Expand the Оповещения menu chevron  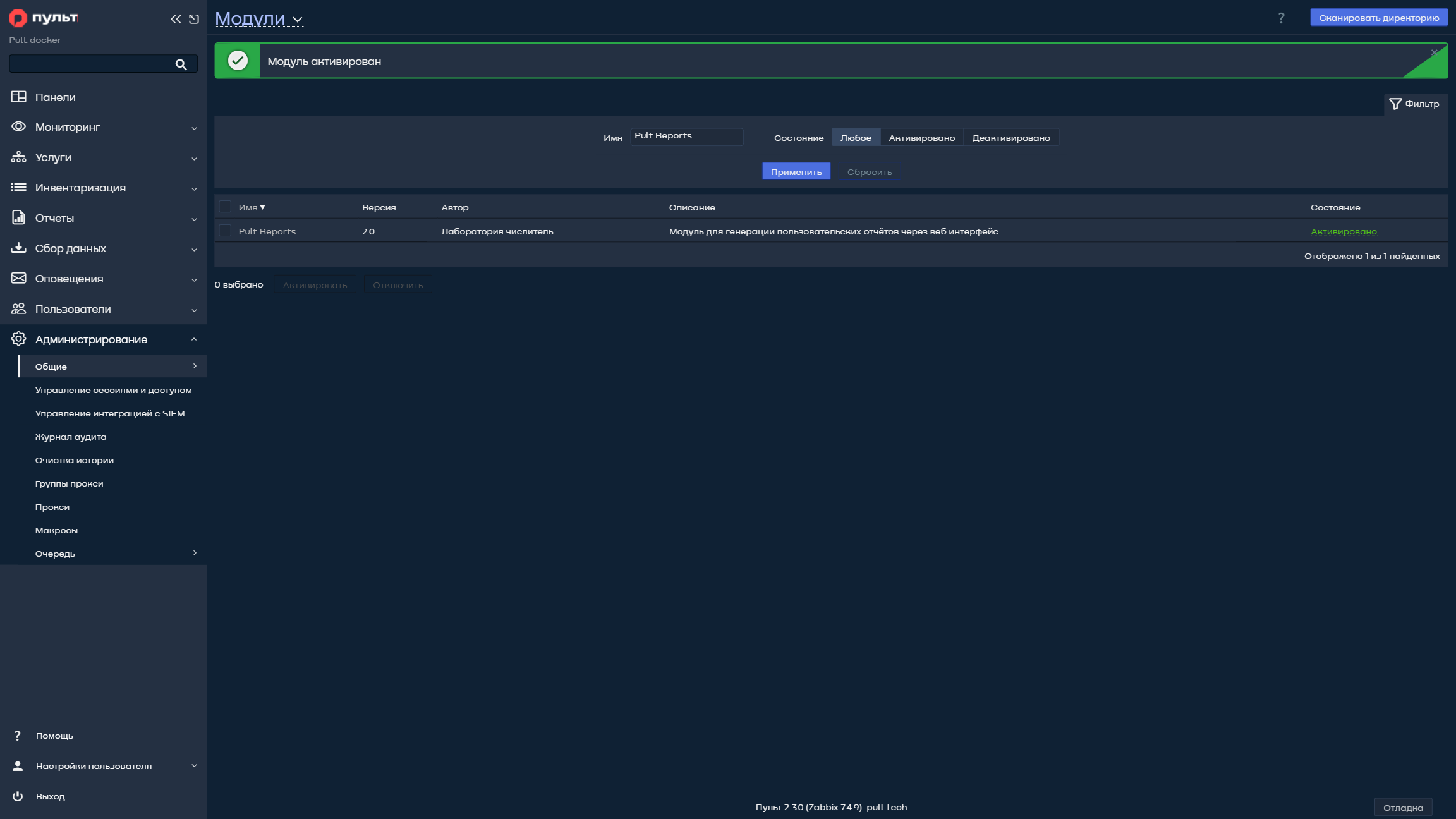(x=194, y=280)
